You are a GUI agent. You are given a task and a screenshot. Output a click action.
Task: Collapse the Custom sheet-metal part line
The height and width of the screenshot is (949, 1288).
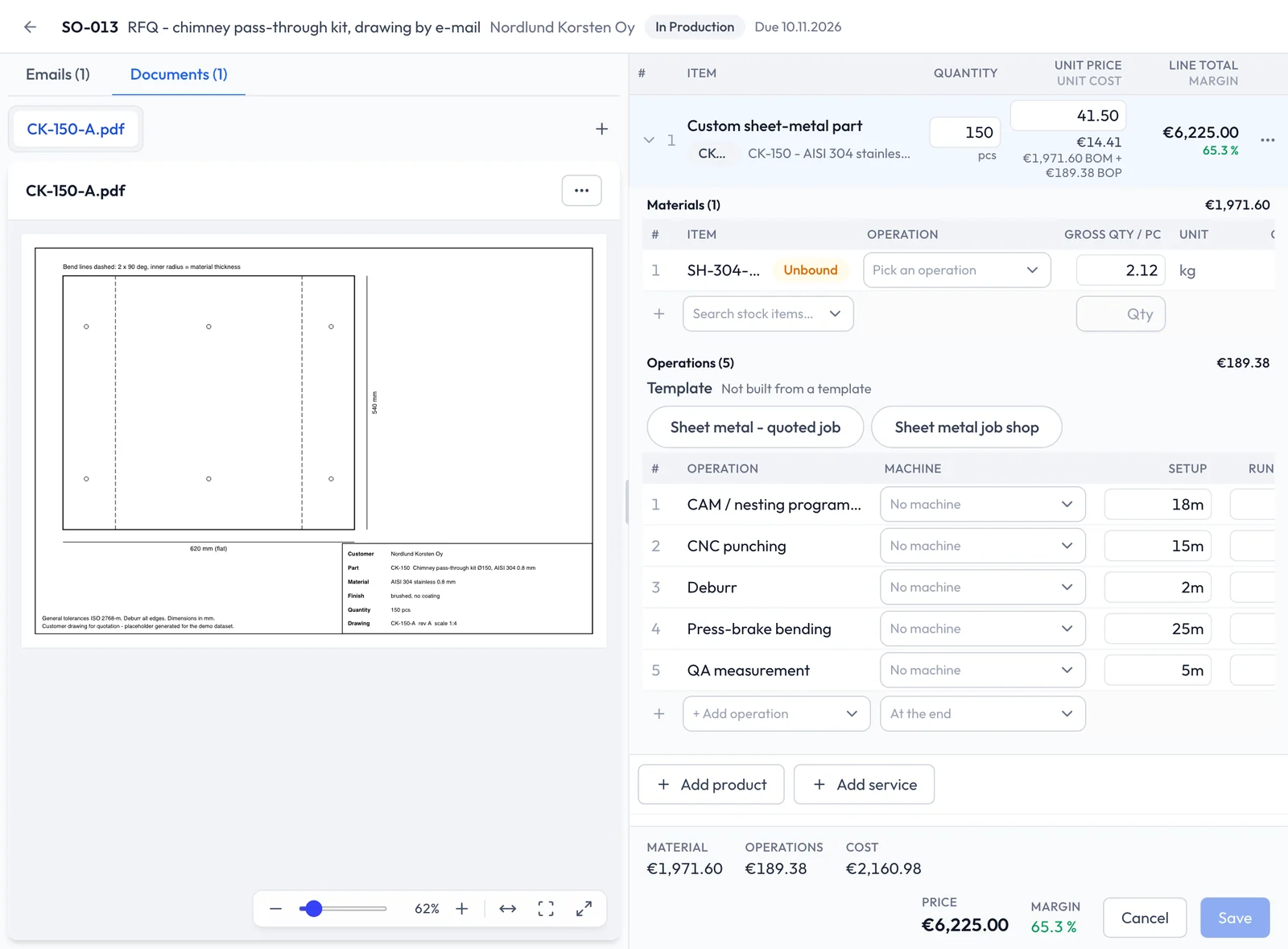(x=649, y=140)
